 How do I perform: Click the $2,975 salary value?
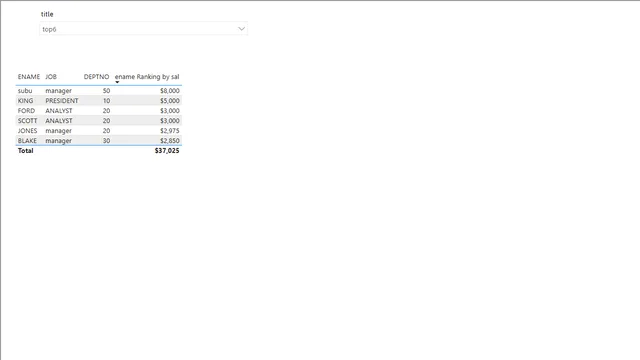coord(169,131)
